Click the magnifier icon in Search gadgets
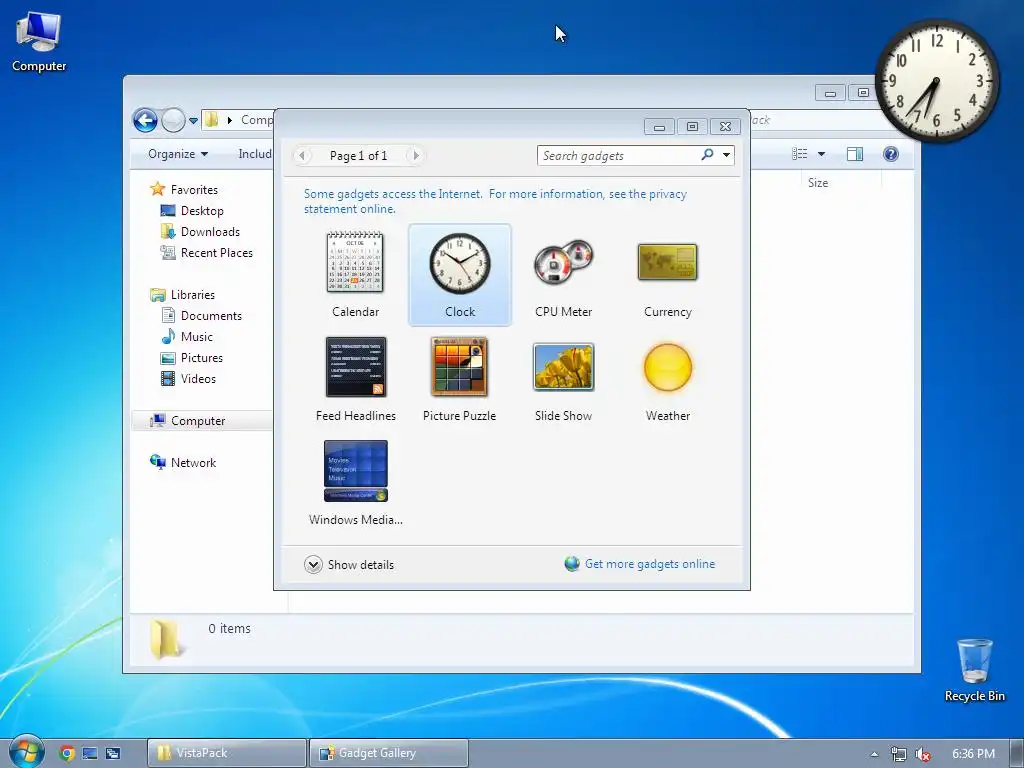 click(x=707, y=155)
